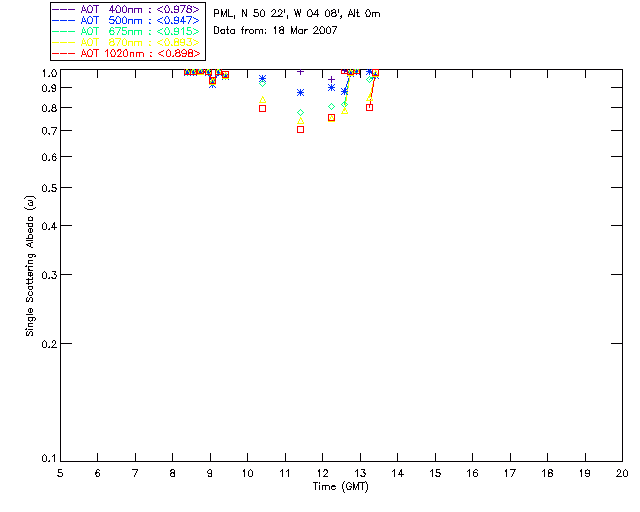Click the hour 7 label on time axis
Image resolution: width=640 pixels, height=512 pixels.
pyautogui.click(x=135, y=473)
